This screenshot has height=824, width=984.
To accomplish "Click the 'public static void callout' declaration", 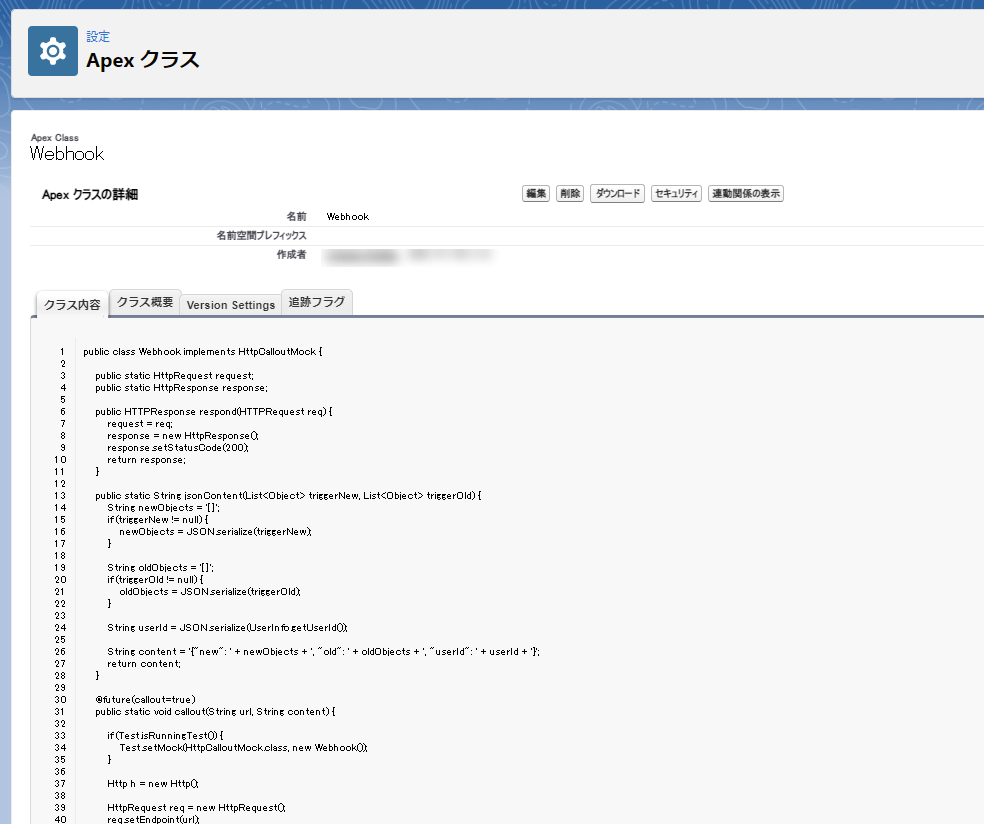I will pyautogui.click(x=215, y=712).
